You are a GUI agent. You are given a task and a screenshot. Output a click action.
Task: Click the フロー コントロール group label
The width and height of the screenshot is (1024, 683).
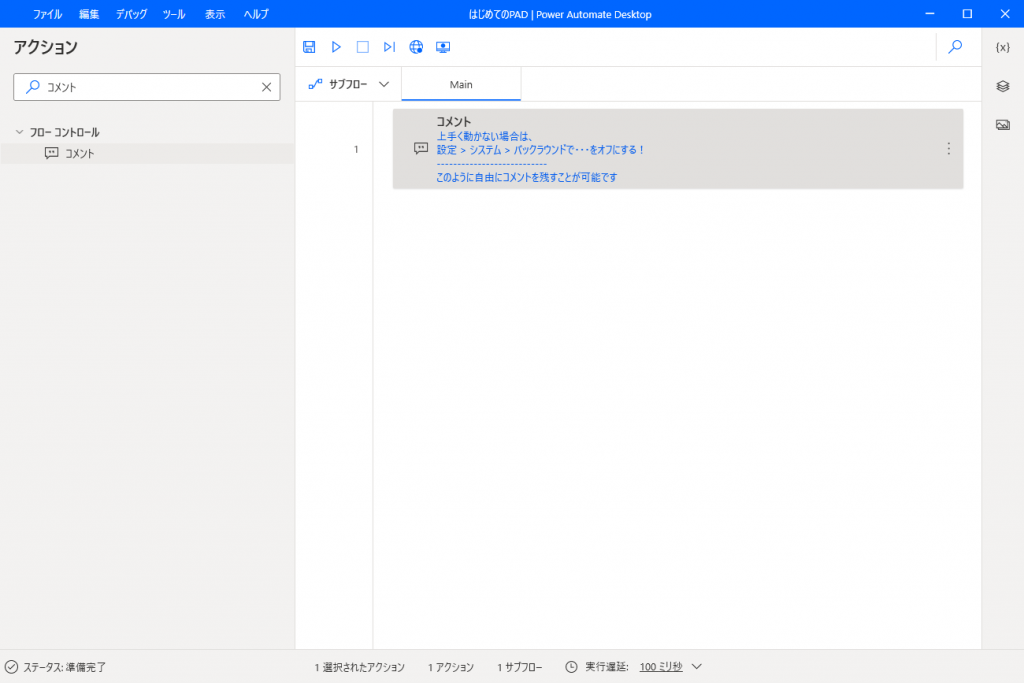[65, 133]
